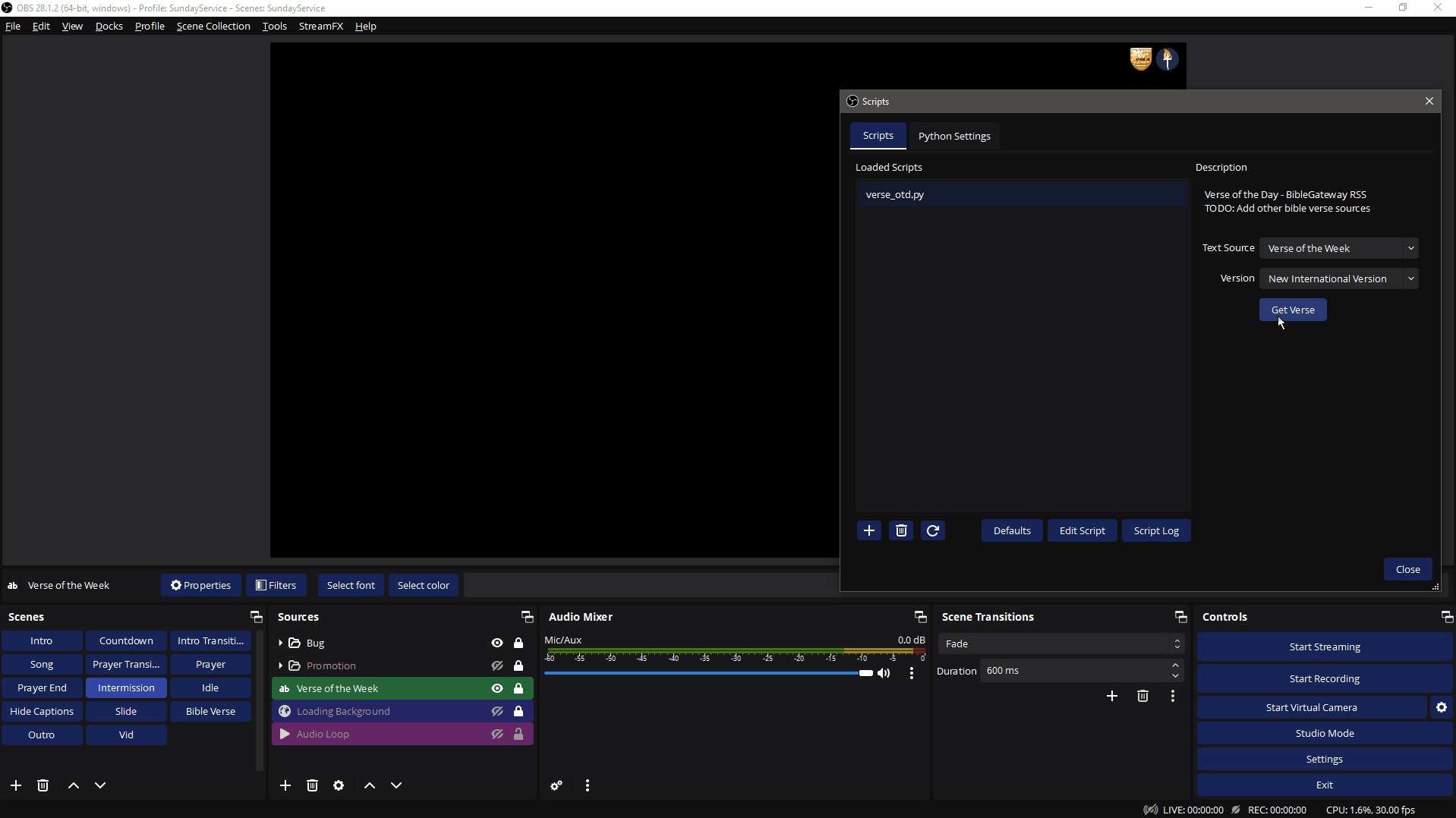The width and height of the screenshot is (1456, 818).
Task: Unlock Verse of the Week source
Action: click(x=518, y=688)
